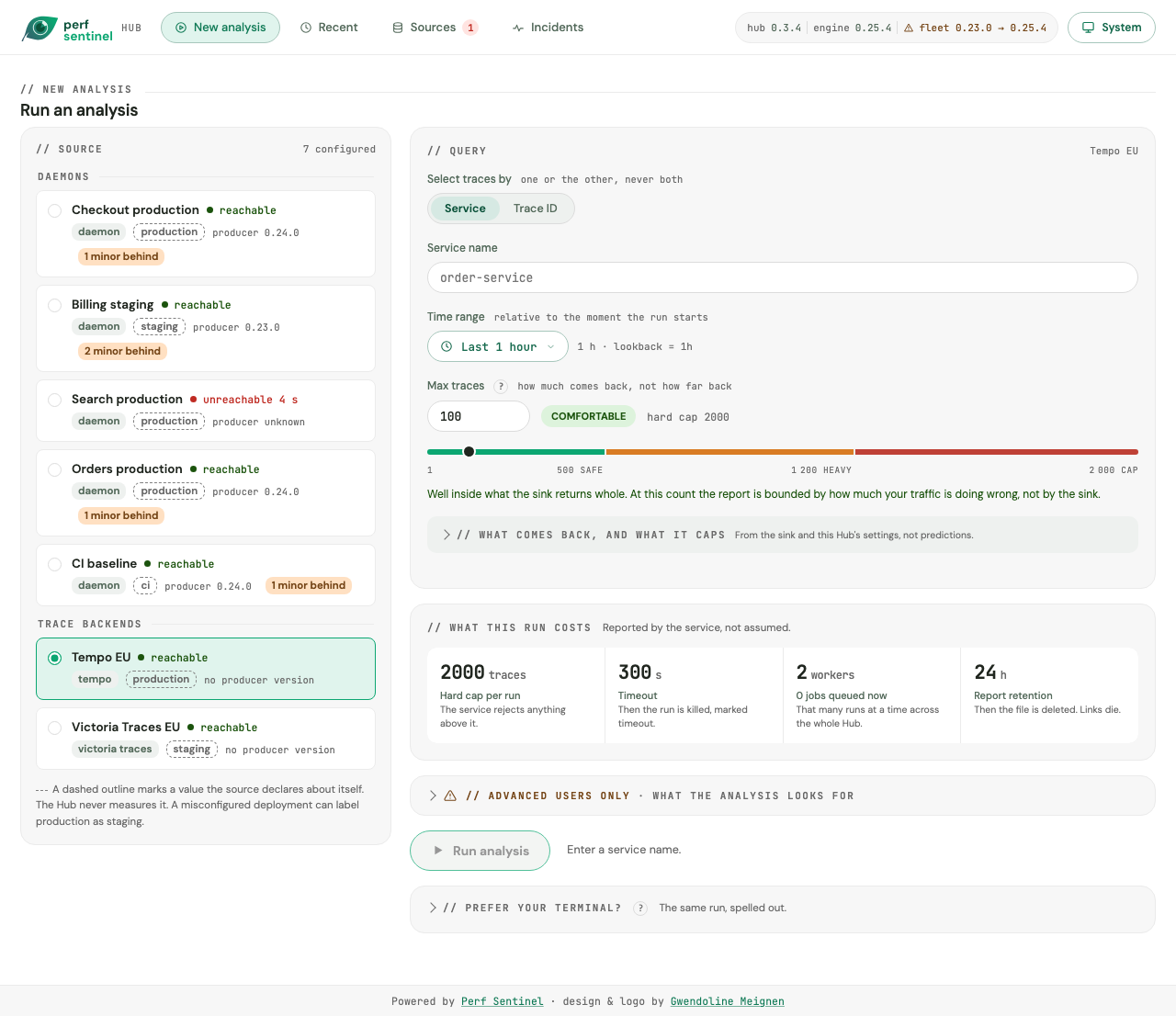Click the Incidents pulse icon
This screenshot has width=1176, height=1016.
click(x=518, y=28)
